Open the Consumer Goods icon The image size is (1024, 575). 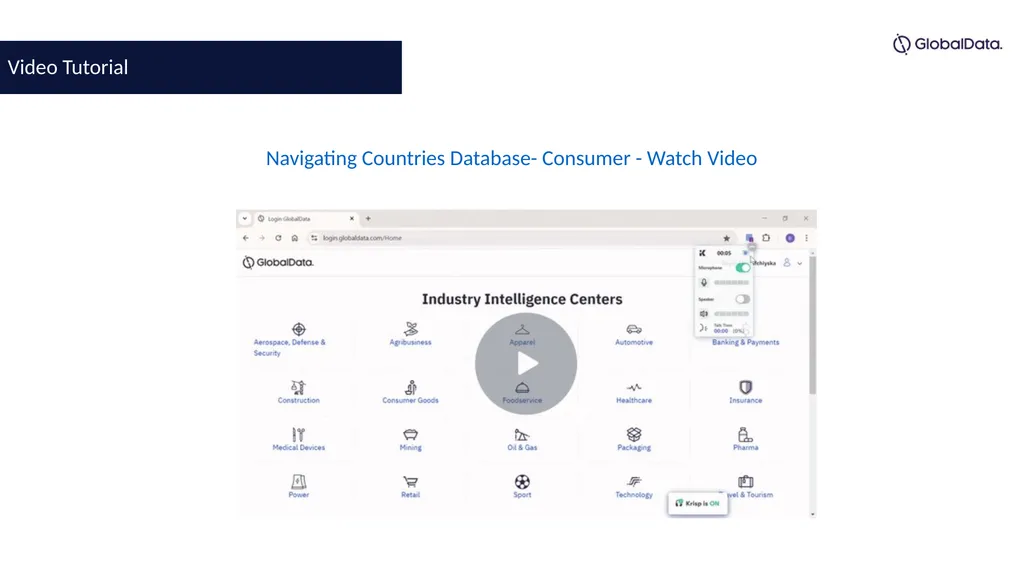pos(411,387)
